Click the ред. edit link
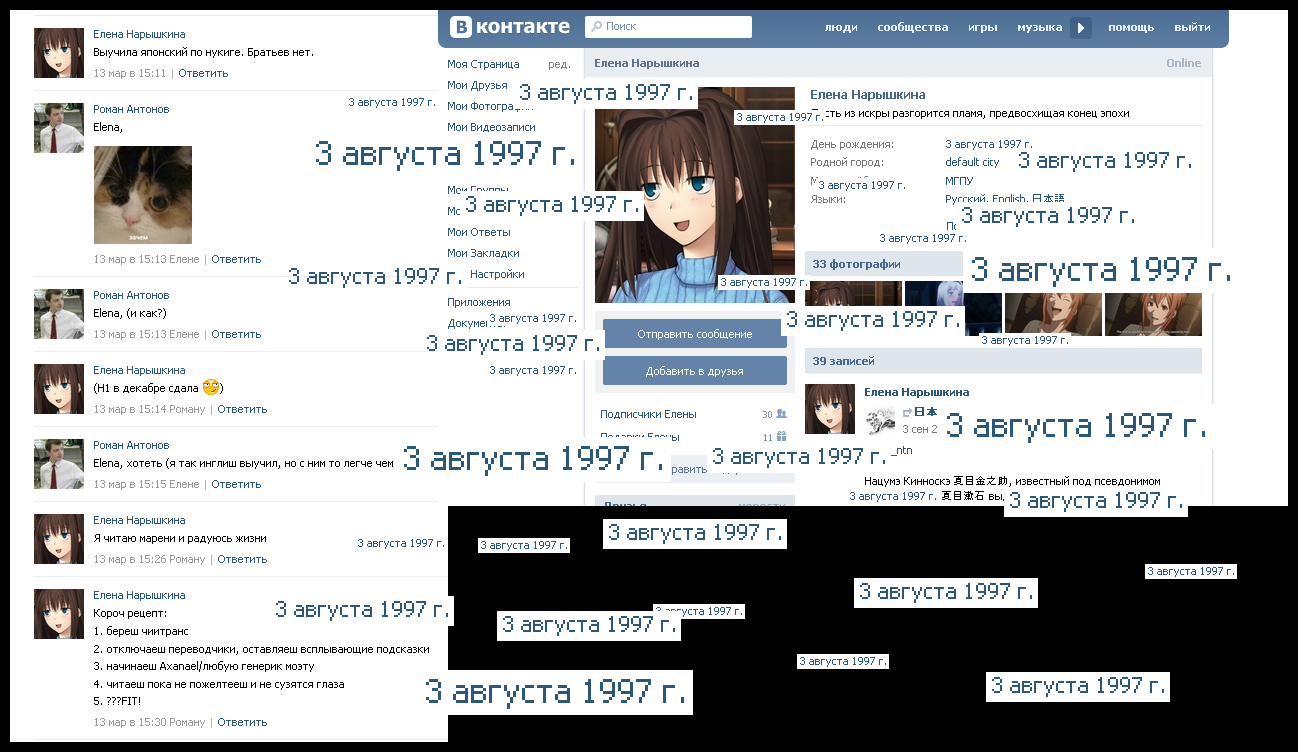The height and width of the screenshot is (752, 1298). point(560,64)
